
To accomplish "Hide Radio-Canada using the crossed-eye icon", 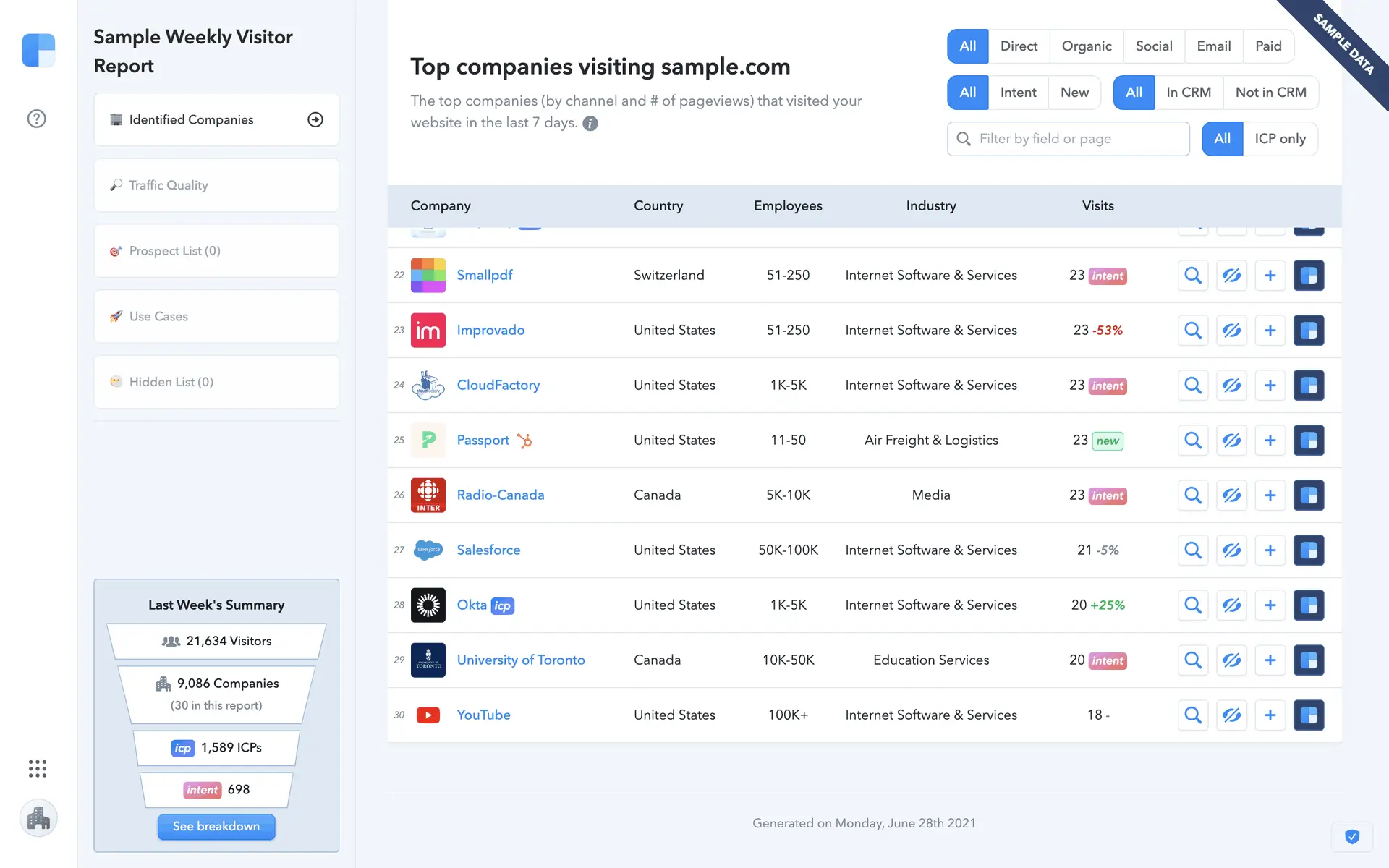I will 1231,495.
